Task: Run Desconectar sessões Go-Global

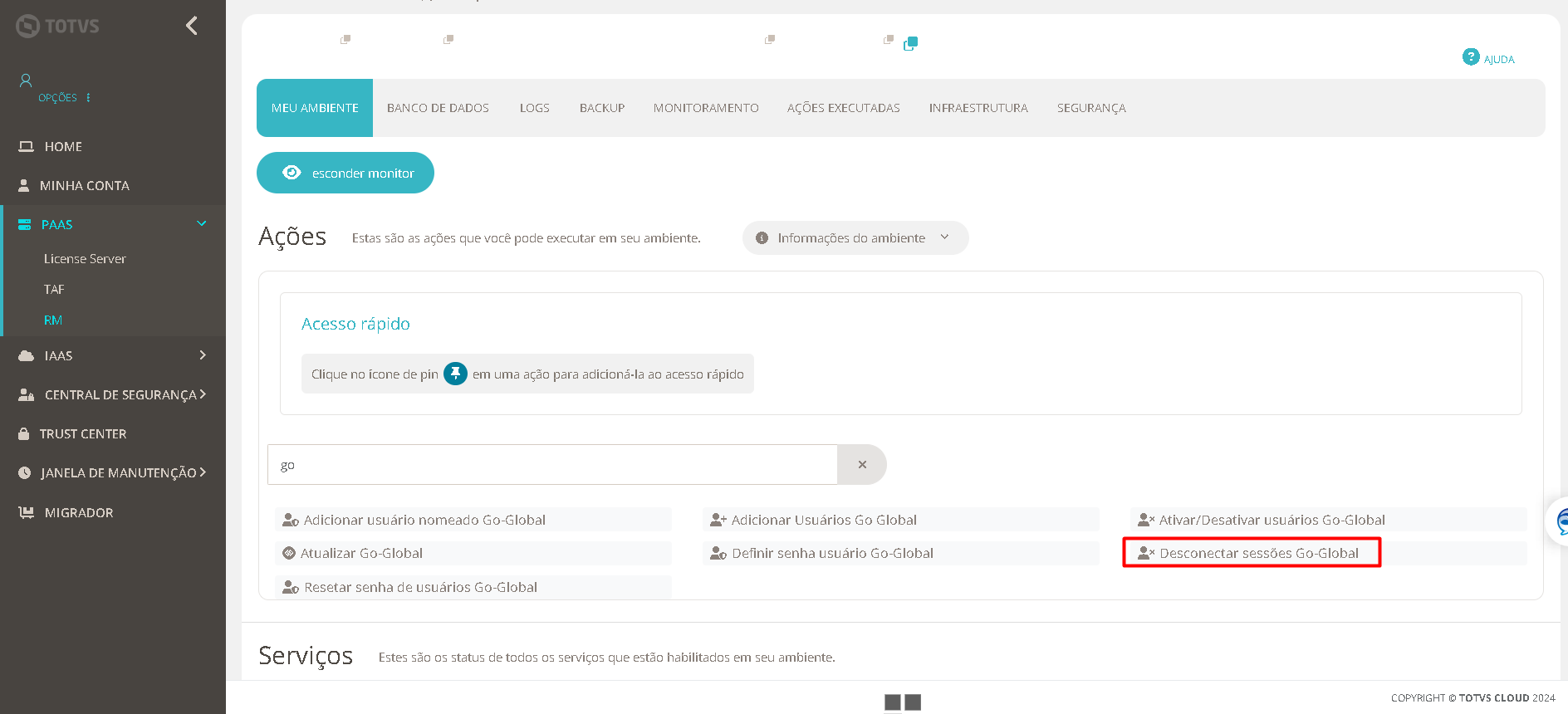Action: pos(1329,553)
